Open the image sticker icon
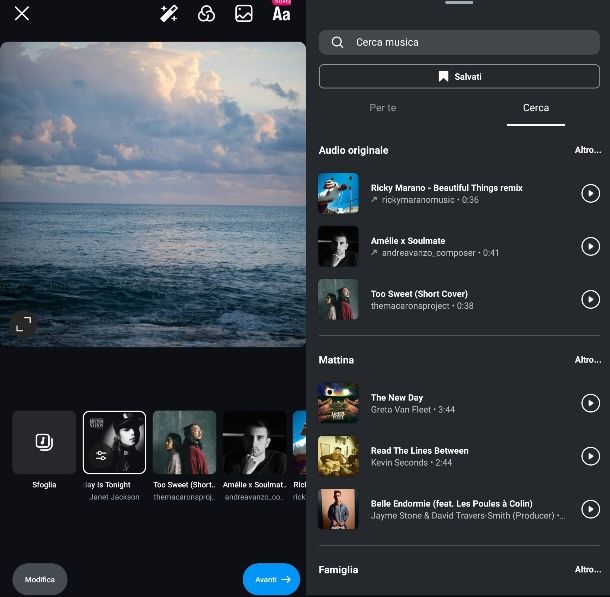Screen dimensions: 610x597 tap(244, 14)
